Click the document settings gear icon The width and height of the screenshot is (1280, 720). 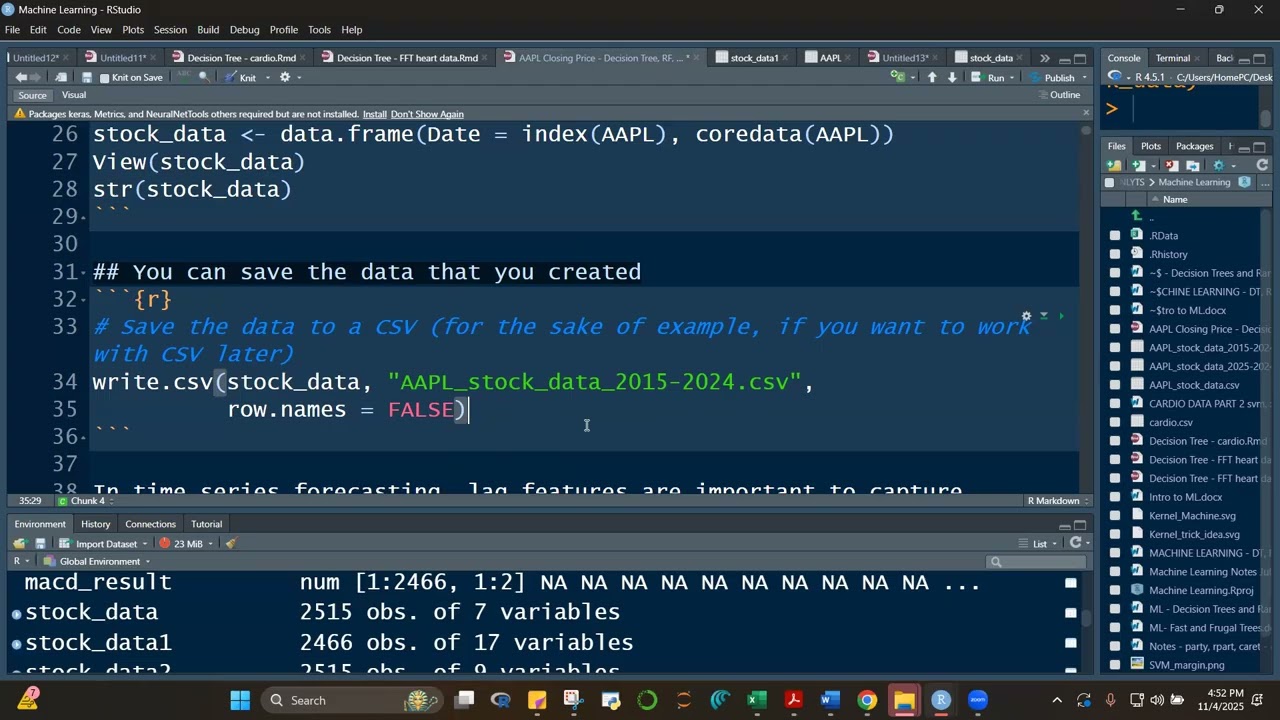click(x=284, y=77)
